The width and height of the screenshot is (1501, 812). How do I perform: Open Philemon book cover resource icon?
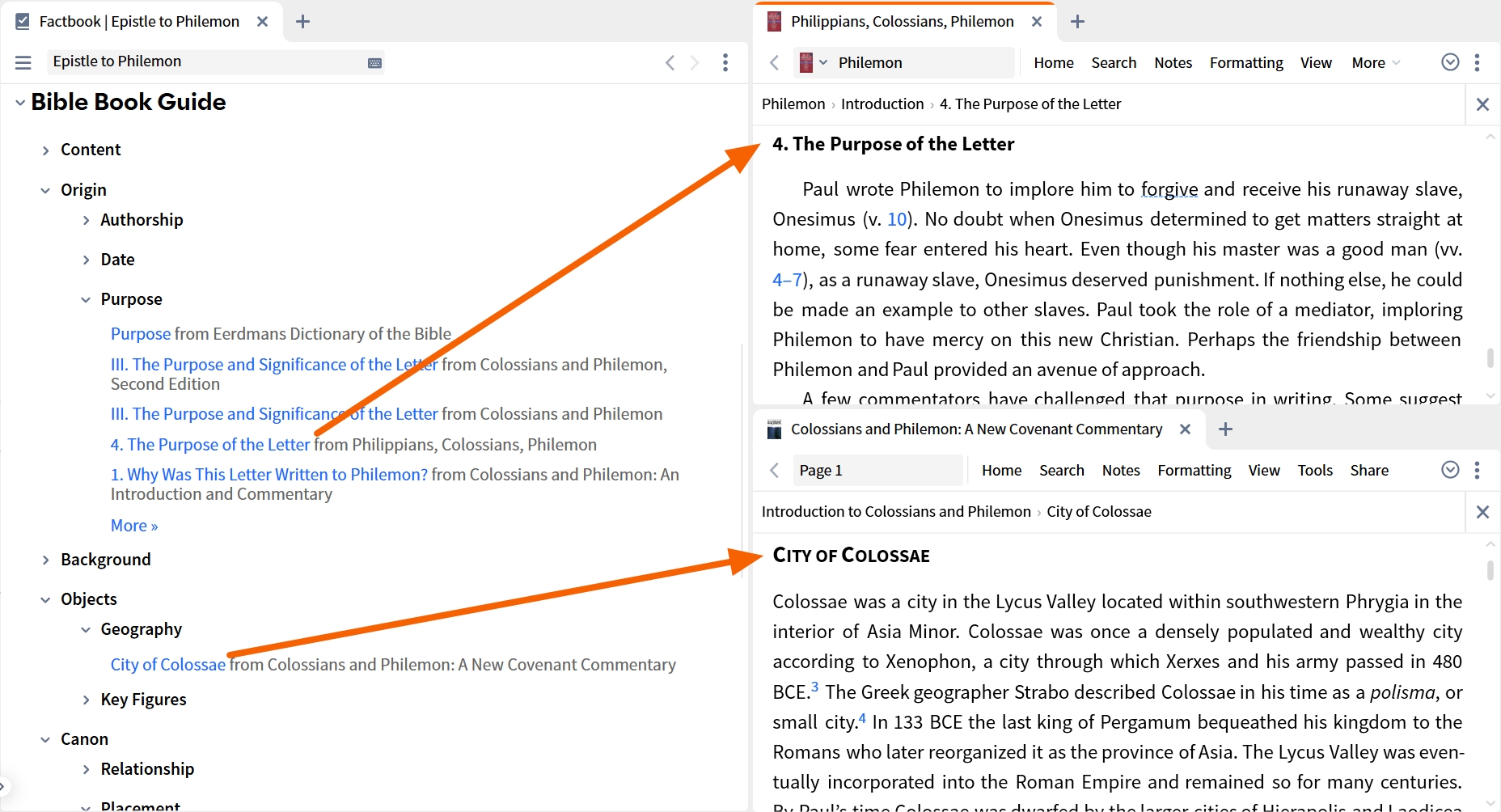805,62
